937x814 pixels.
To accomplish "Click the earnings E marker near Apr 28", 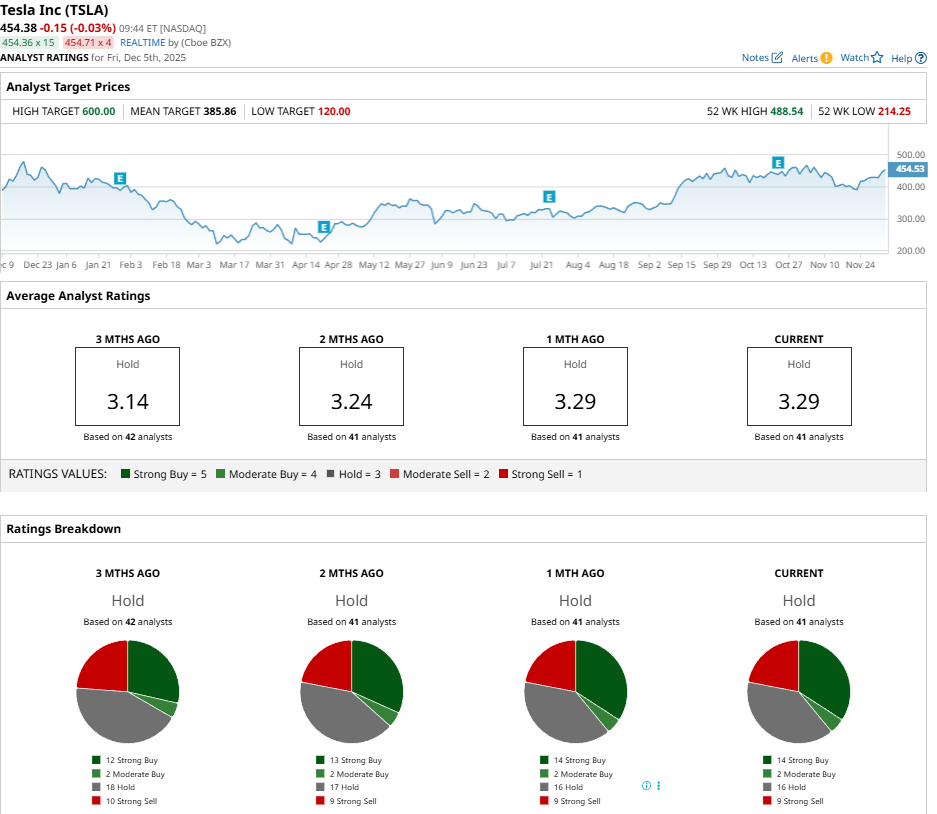I will tap(323, 227).
